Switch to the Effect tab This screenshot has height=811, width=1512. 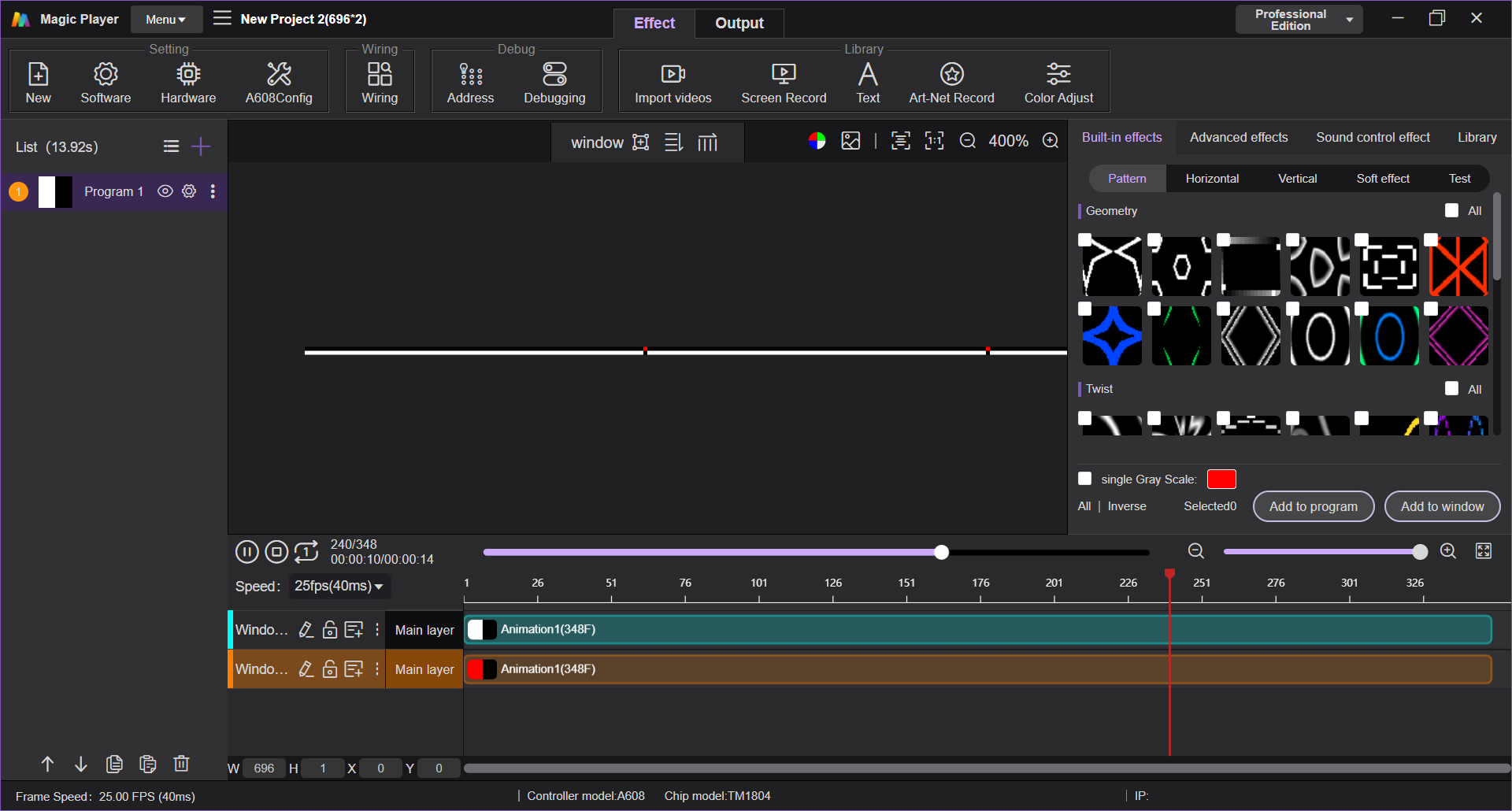[x=654, y=23]
